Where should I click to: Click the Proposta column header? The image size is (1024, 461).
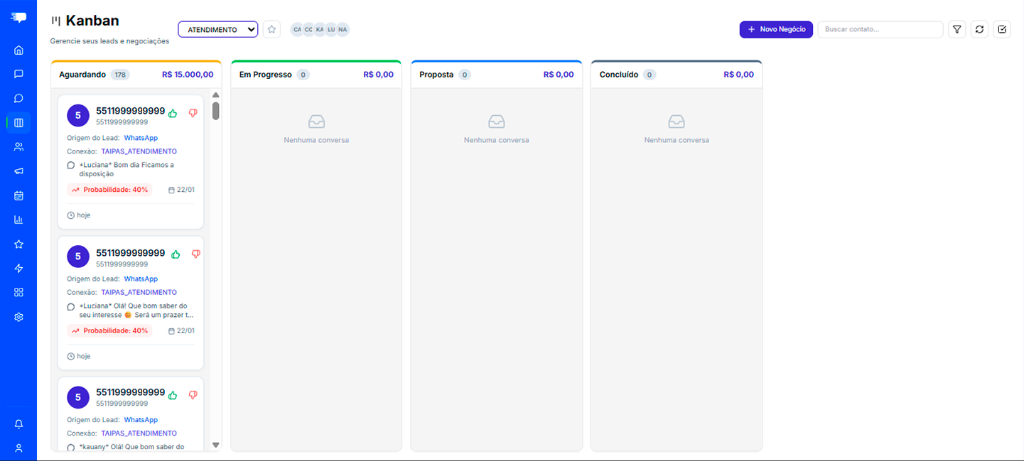496,74
